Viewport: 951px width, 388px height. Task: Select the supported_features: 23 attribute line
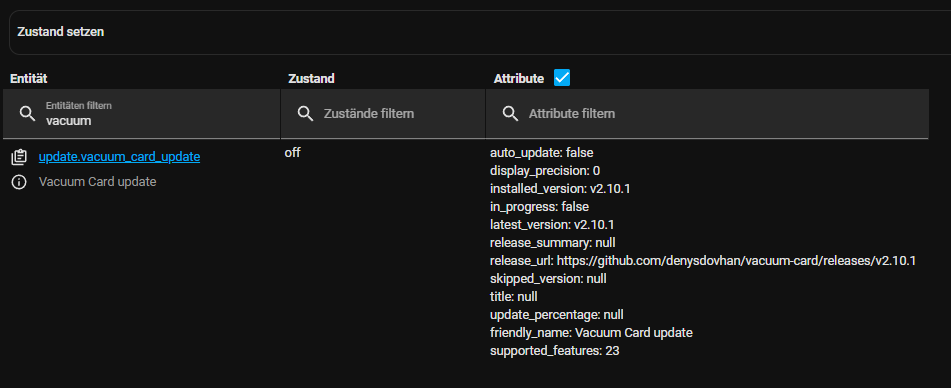click(554, 350)
